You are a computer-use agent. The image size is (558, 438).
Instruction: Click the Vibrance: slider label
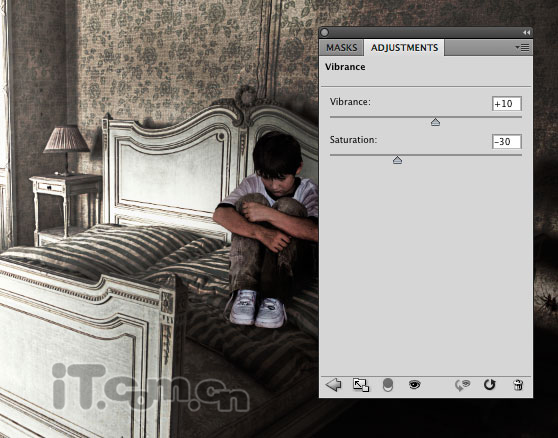[350, 102]
